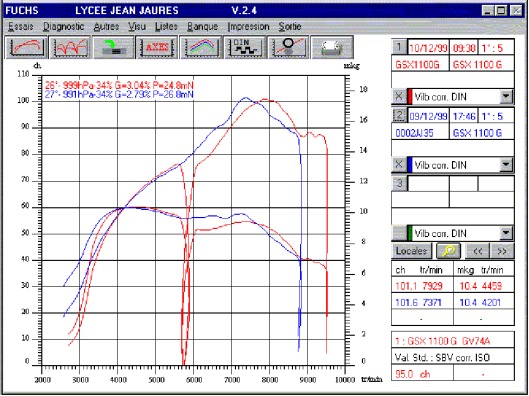Expand the green curve Vilb corr. DIN dropdown
529x396 pixels.
coord(506,233)
